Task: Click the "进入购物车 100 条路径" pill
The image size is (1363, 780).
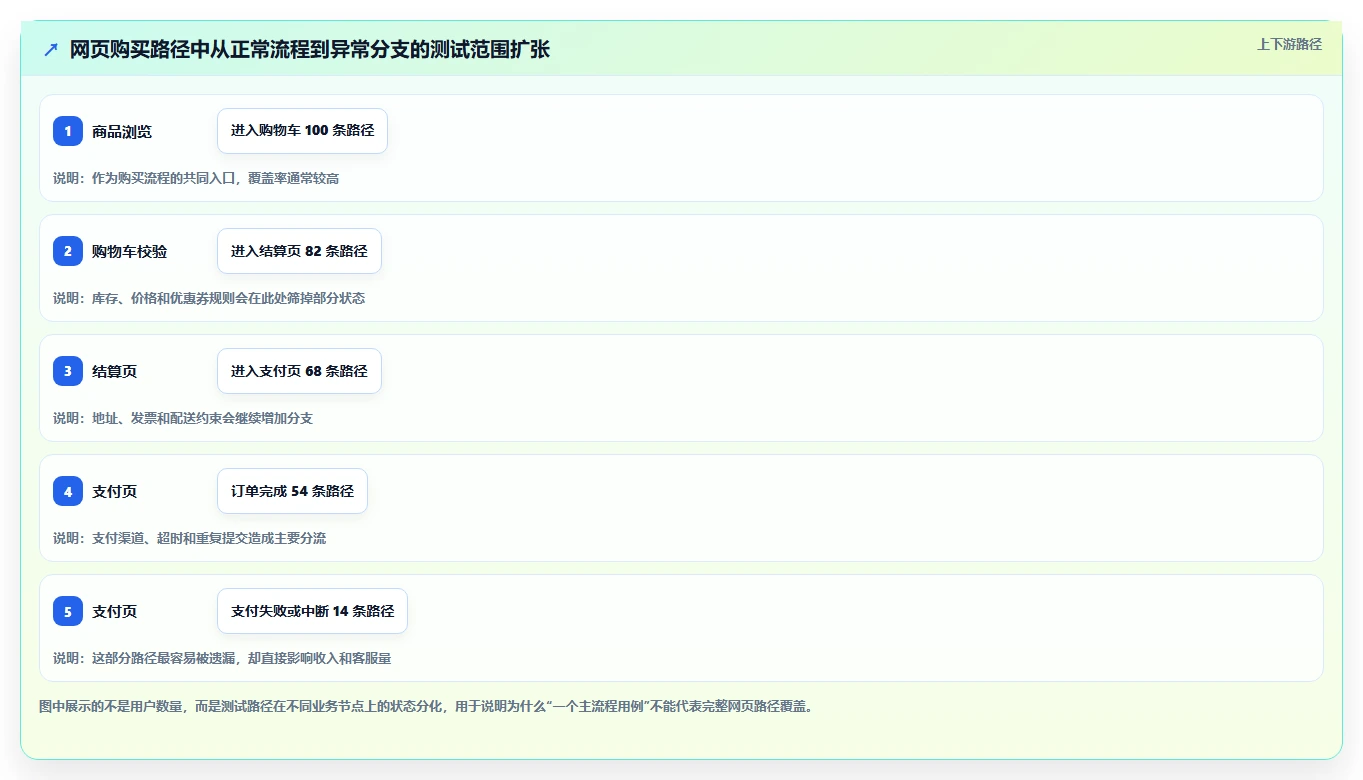Action: click(302, 131)
